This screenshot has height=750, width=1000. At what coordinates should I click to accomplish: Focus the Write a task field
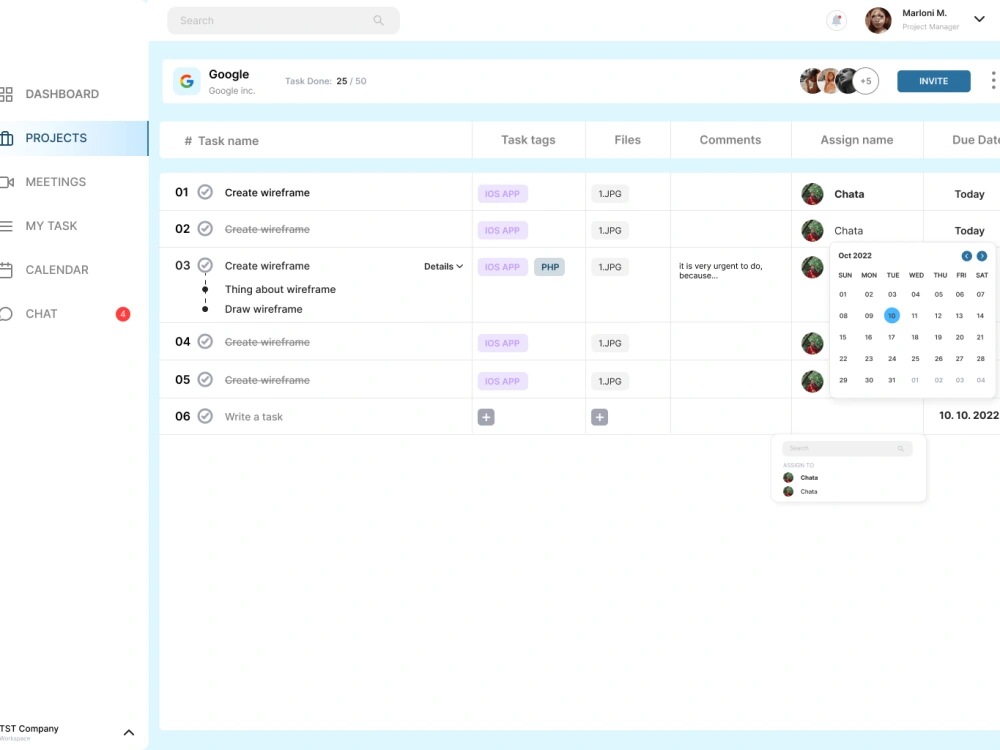(253, 416)
